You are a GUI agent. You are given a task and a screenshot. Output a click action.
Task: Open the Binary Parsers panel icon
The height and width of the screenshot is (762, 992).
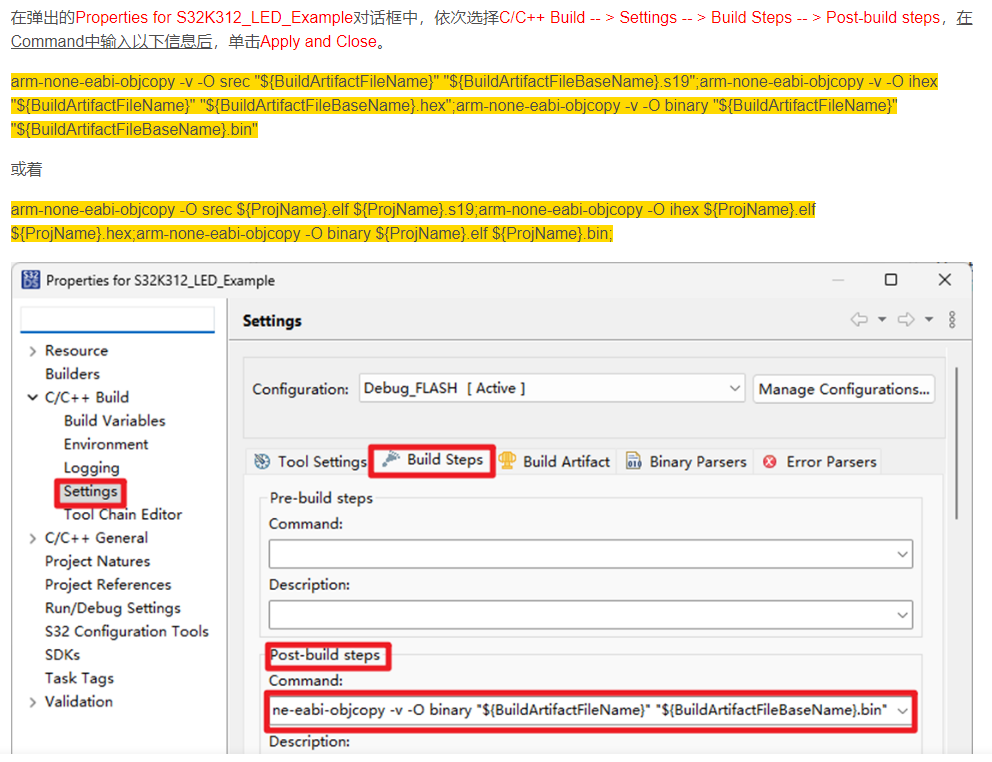634,461
